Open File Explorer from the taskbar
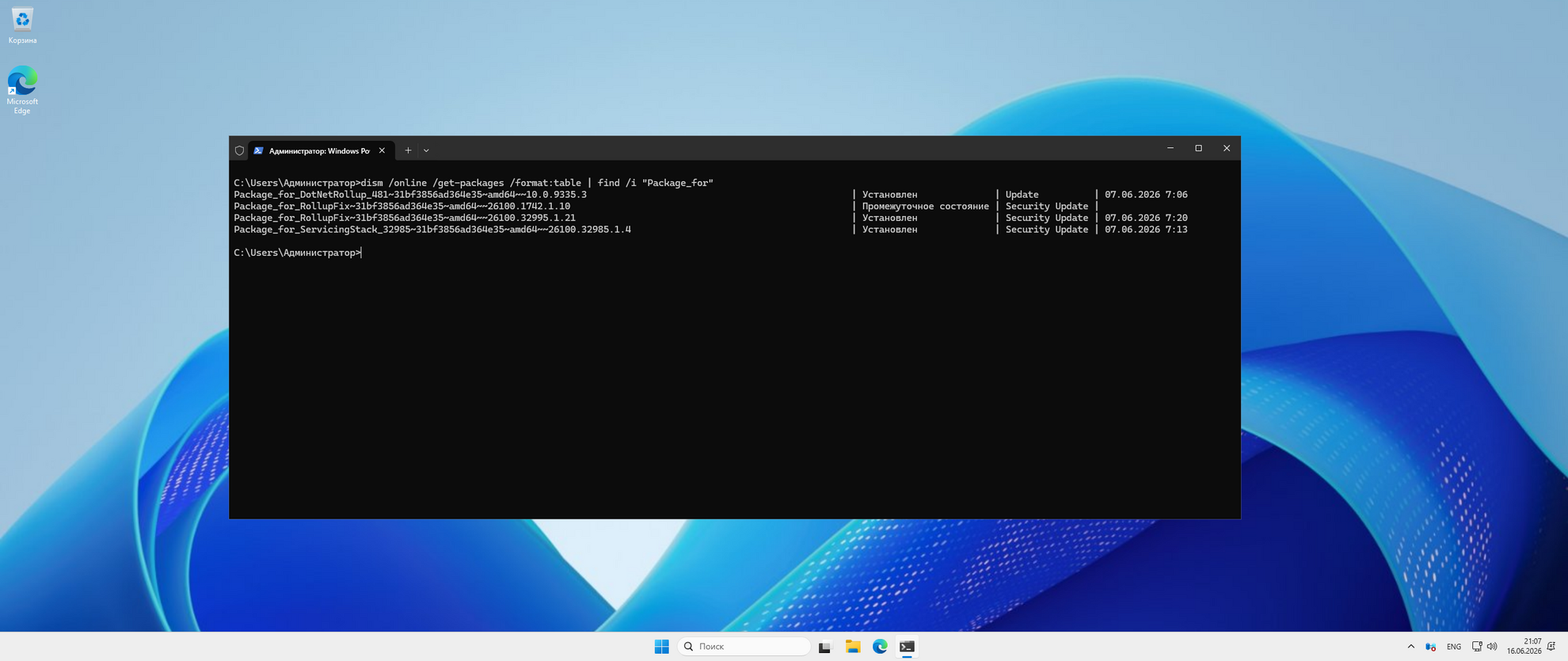Viewport: 1568px width, 661px height. click(853, 647)
